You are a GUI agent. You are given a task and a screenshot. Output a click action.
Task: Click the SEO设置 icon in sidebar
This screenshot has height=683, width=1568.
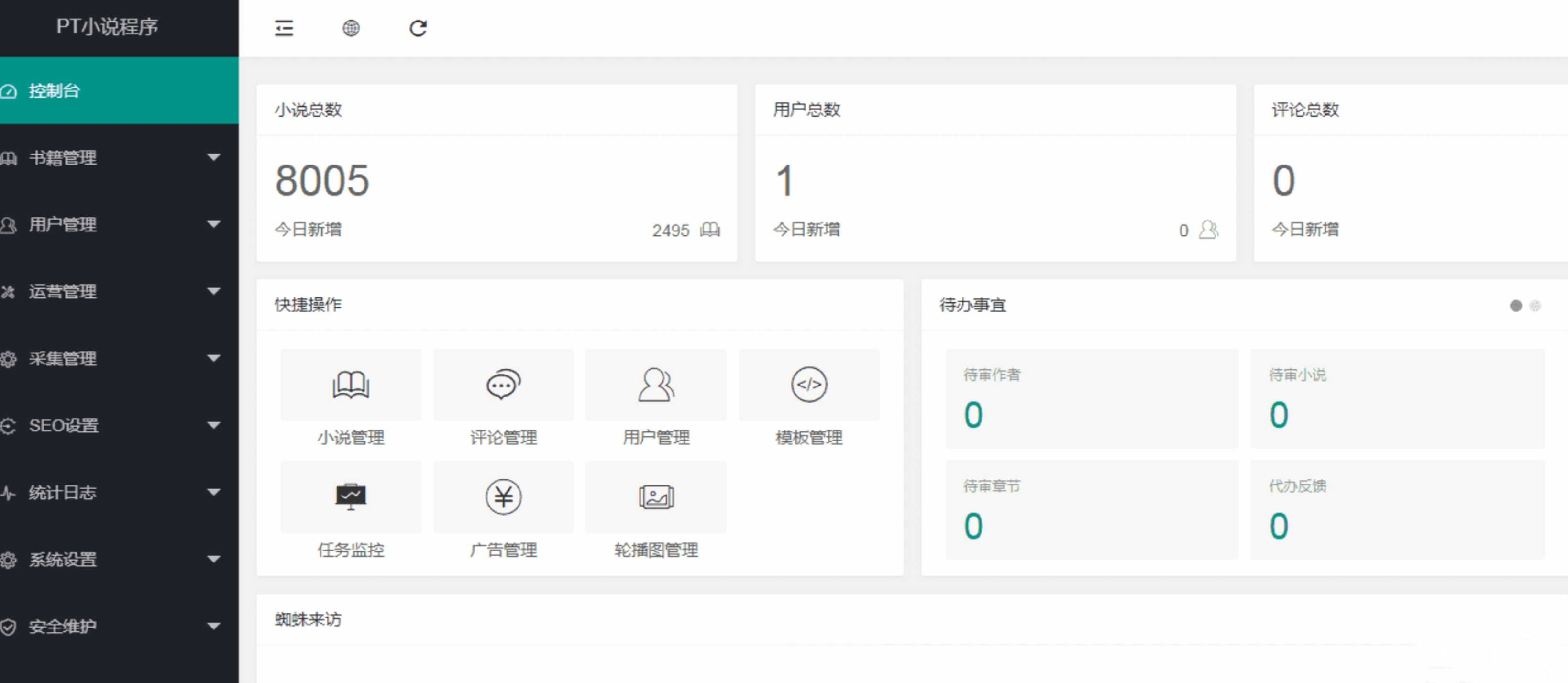9,426
